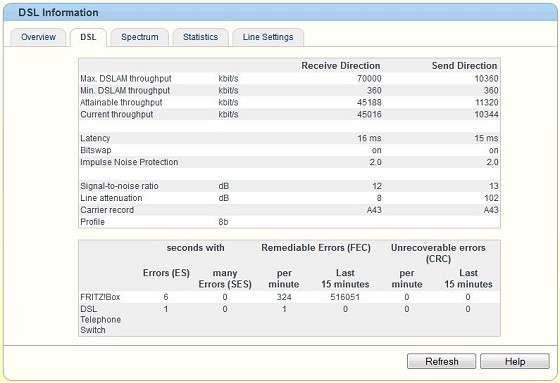Click the Receive Direction column header
The image size is (560, 383).
click(x=341, y=66)
